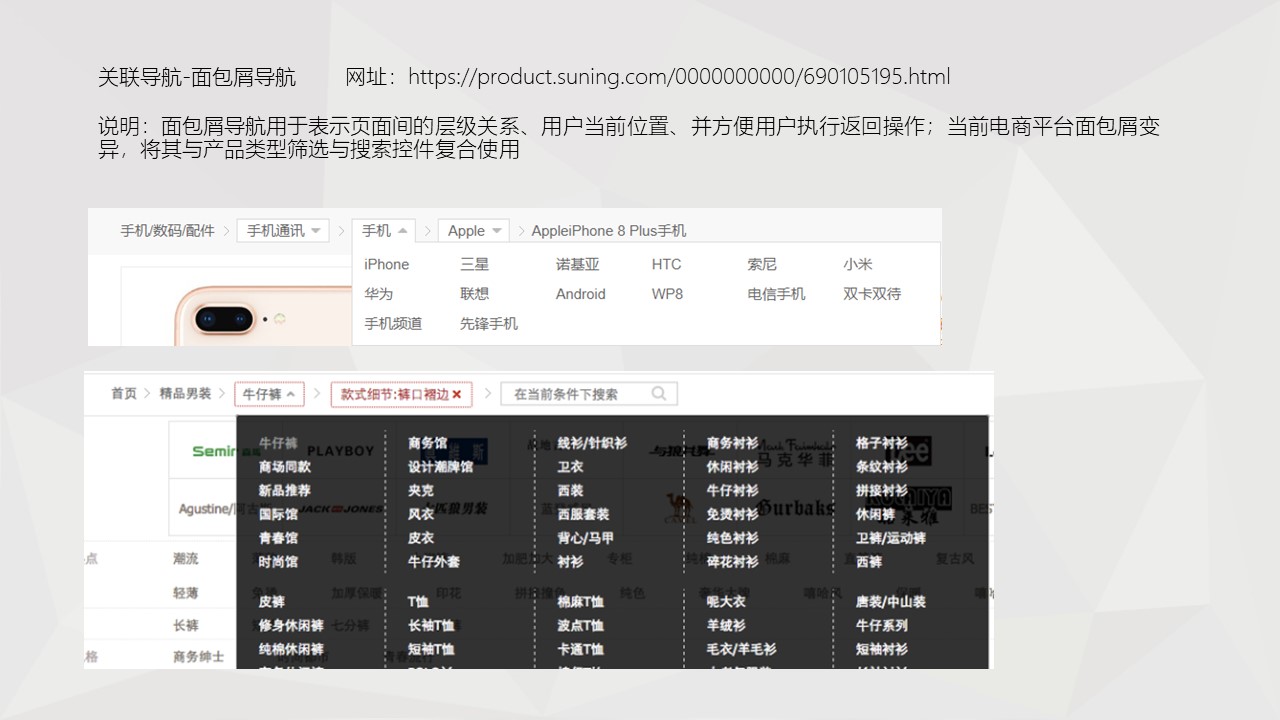Viewport: 1280px width, 720px height.
Task: Go to 手机频道 in the dropdown
Action: pyautogui.click(x=393, y=324)
